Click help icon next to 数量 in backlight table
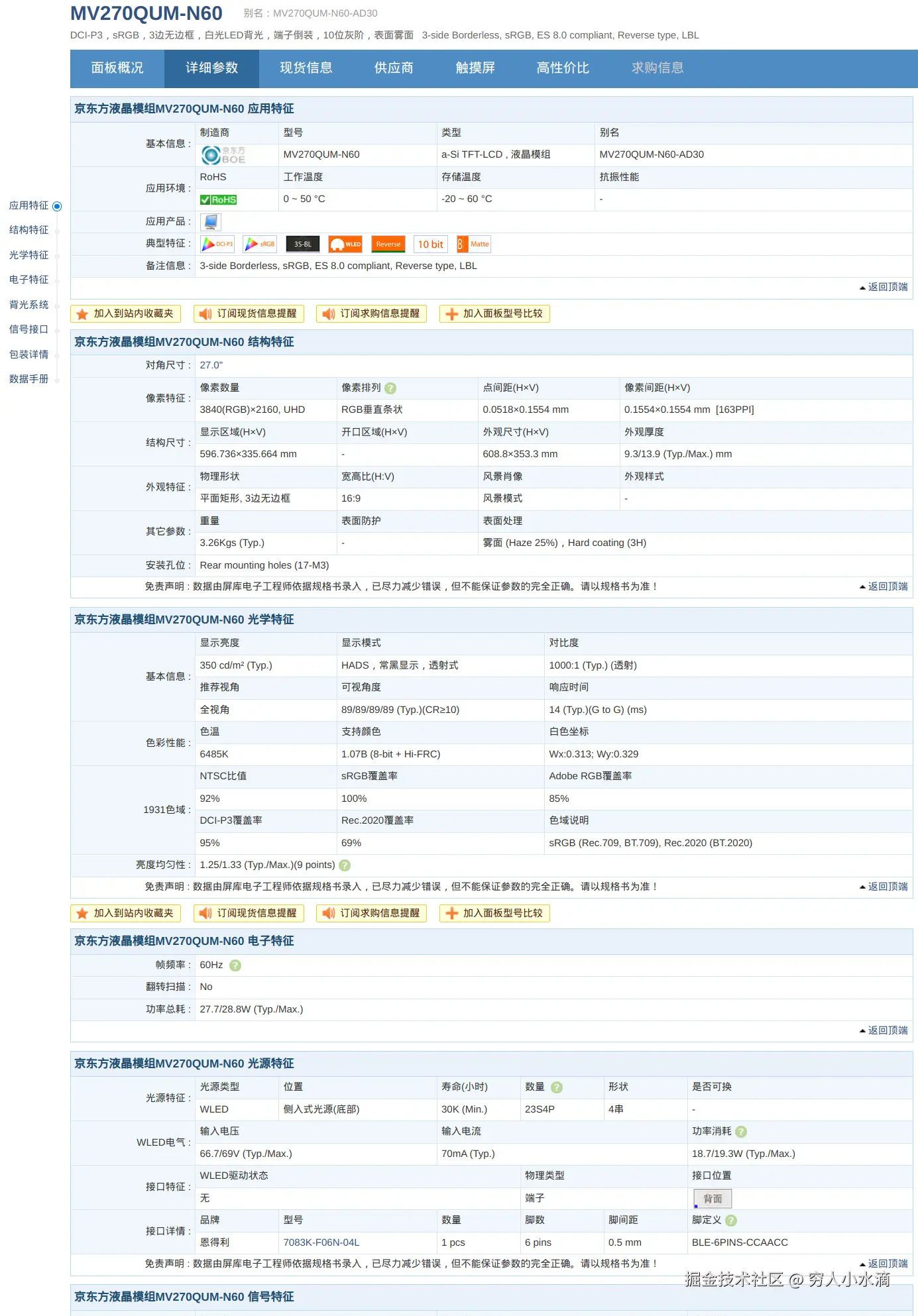 coord(557,1087)
